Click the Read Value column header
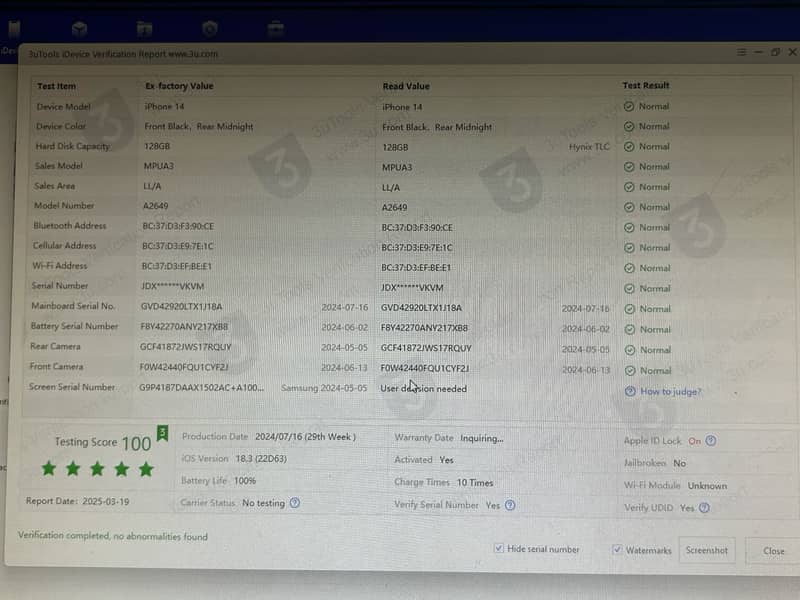This screenshot has width=800, height=600. pos(406,86)
